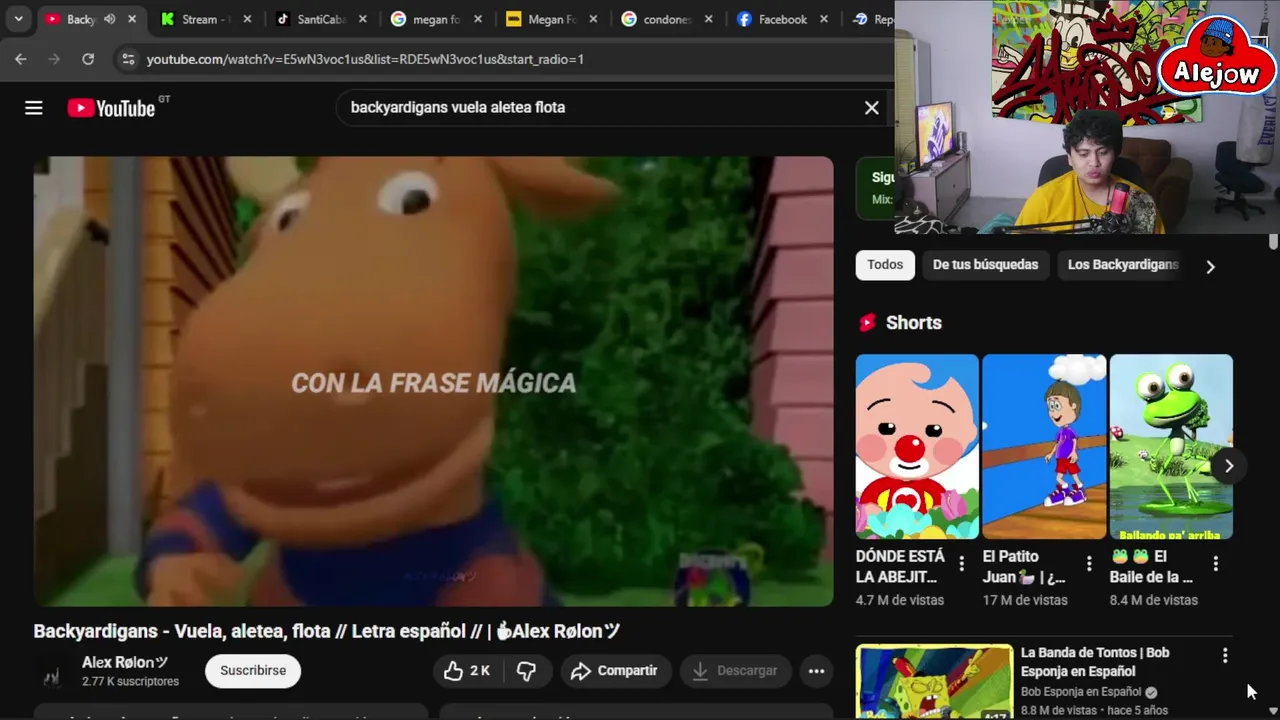Click the Descargar download button
Screen dimensions: 1280x720
735,671
